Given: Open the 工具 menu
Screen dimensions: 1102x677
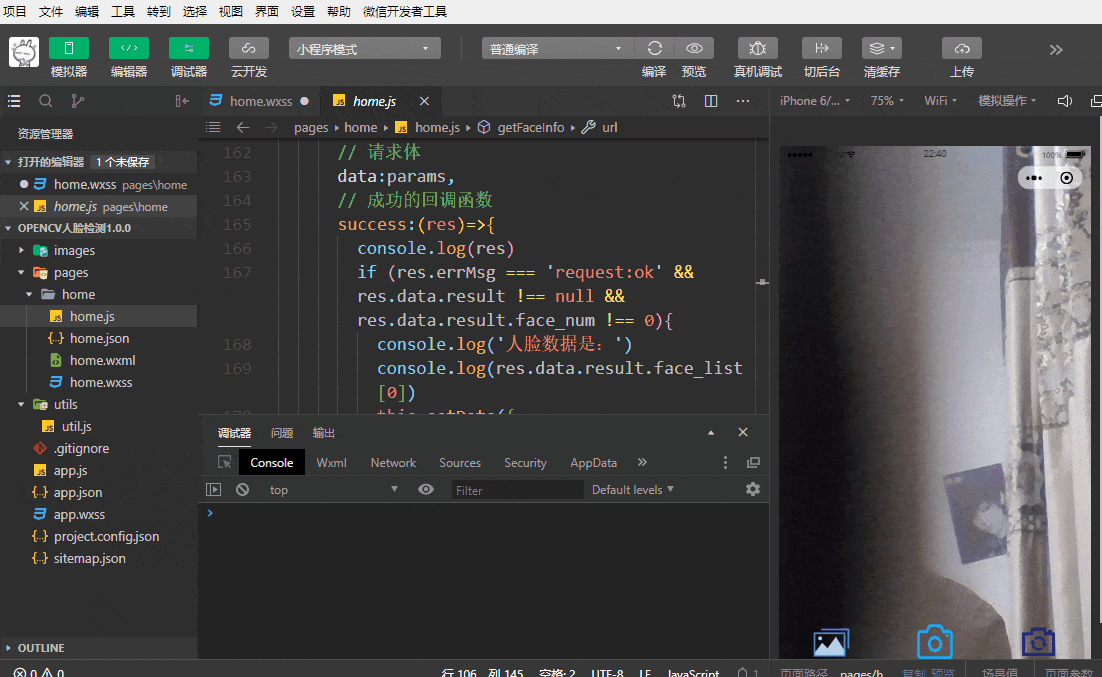Looking at the screenshot, I should (122, 11).
